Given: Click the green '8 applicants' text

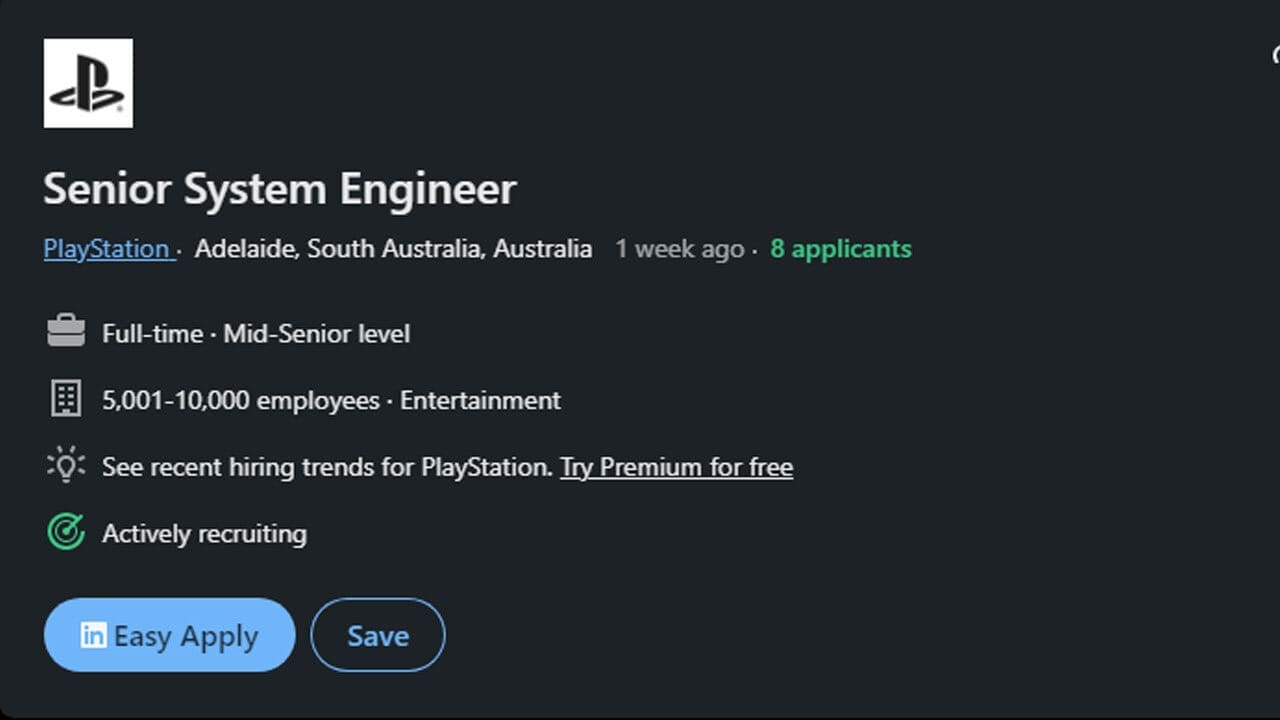Looking at the screenshot, I should point(840,249).
